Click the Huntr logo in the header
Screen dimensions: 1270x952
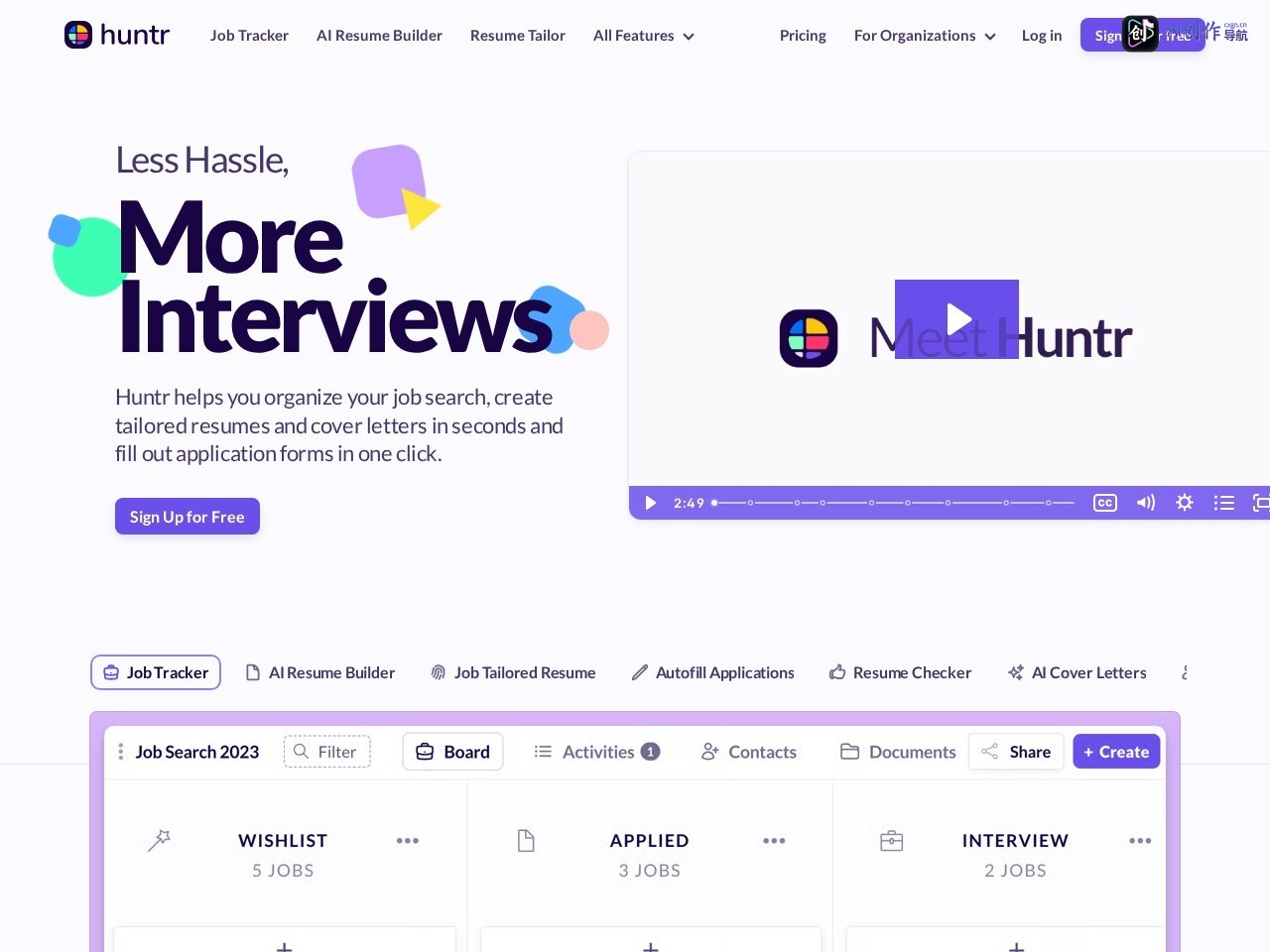(x=117, y=35)
